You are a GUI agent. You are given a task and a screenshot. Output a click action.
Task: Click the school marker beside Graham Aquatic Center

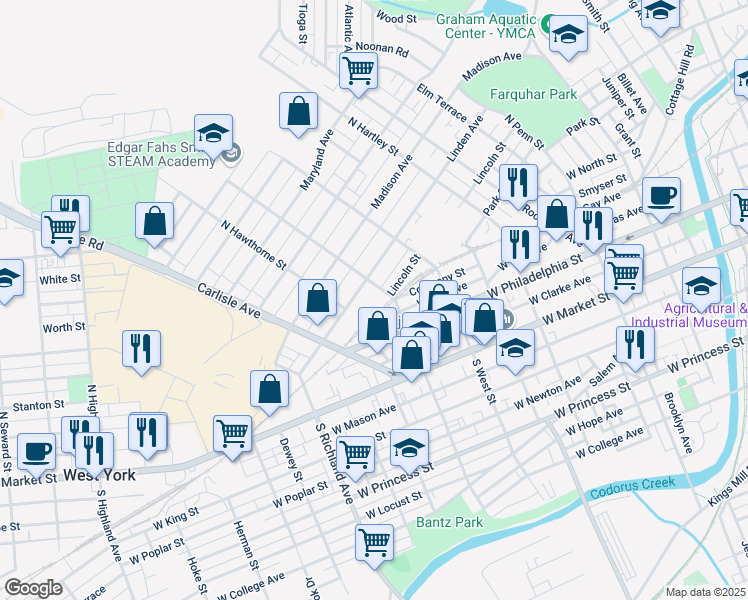tap(568, 35)
